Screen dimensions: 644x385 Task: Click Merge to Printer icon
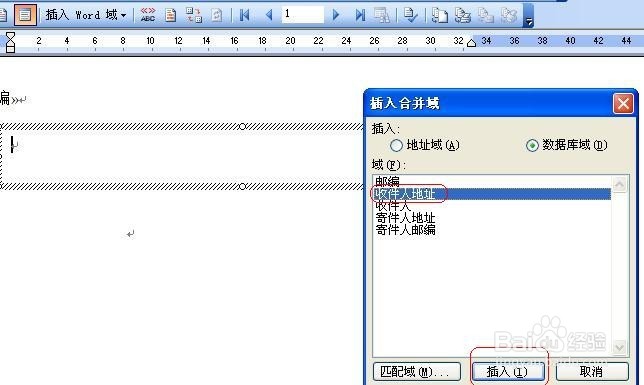pyautogui.click(x=463, y=15)
